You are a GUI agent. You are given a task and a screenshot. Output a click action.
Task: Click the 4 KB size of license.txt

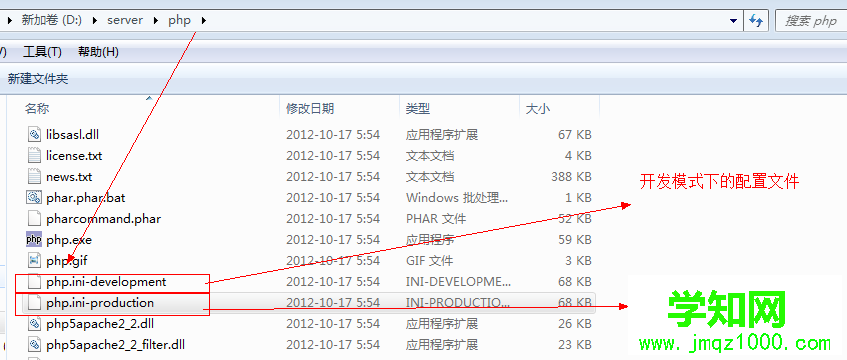[x=578, y=156]
